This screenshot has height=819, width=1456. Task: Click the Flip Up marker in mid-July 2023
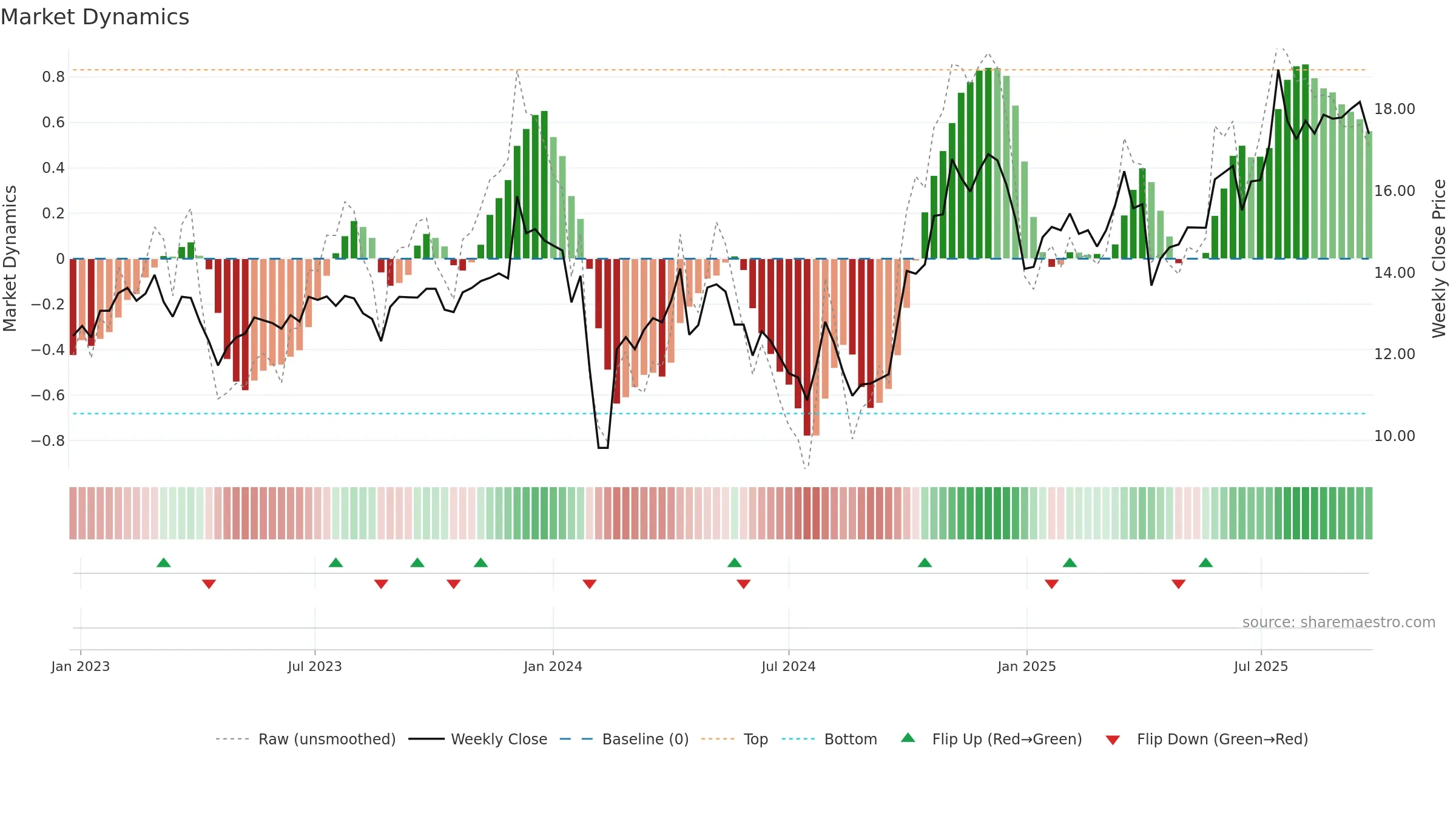[x=336, y=562]
